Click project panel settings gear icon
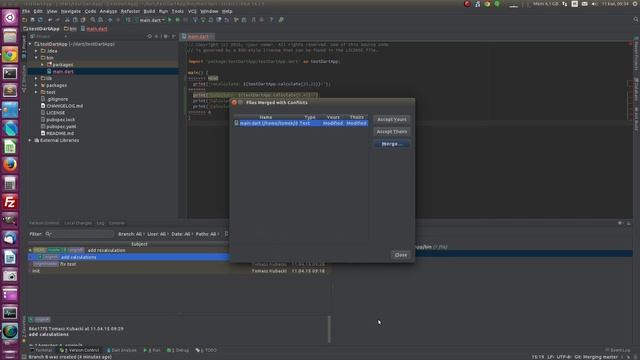The width and height of the screenshot is (640, 360). click(165, 36)
